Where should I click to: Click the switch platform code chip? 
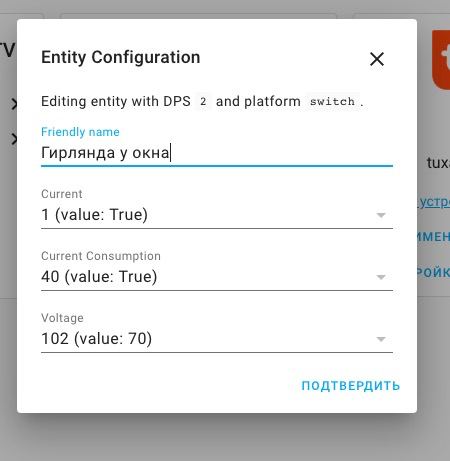click(x=332, y=101)
